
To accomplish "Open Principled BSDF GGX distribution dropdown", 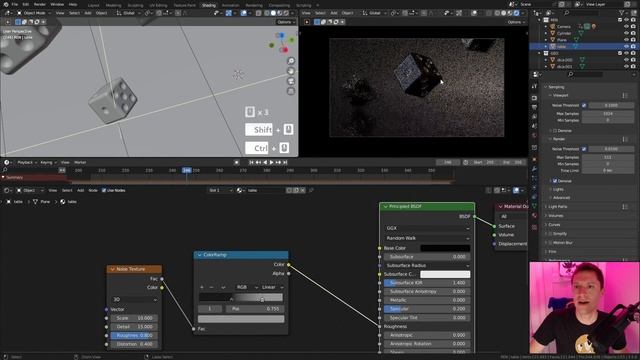I will 427,228.
